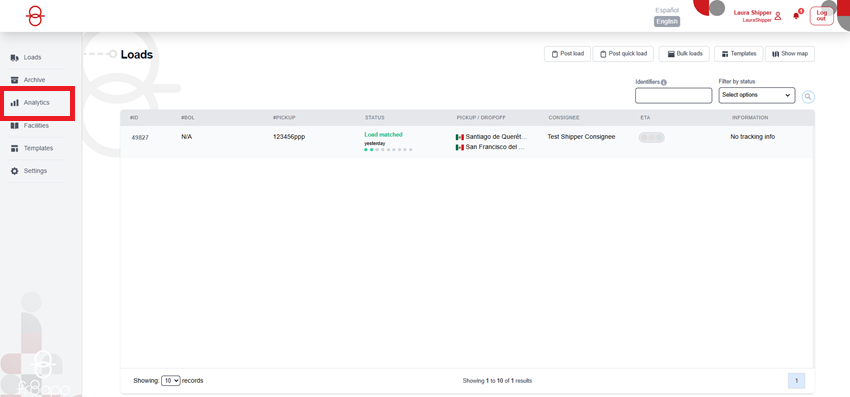
Task: Click the Post load clipboard icon
Action: tap(555, 54)
